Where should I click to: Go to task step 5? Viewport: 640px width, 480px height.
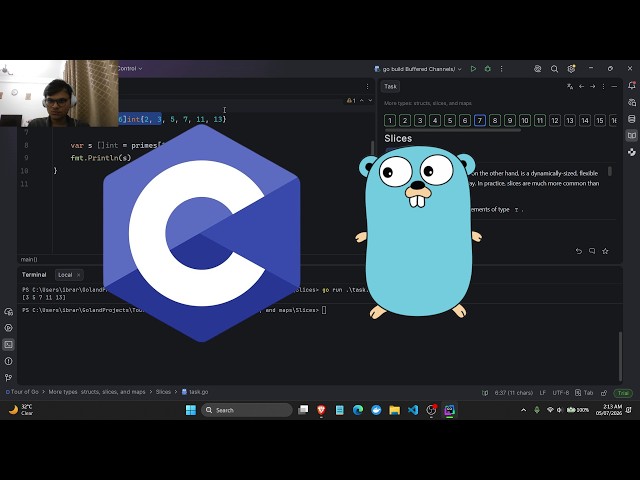[450, 120]
